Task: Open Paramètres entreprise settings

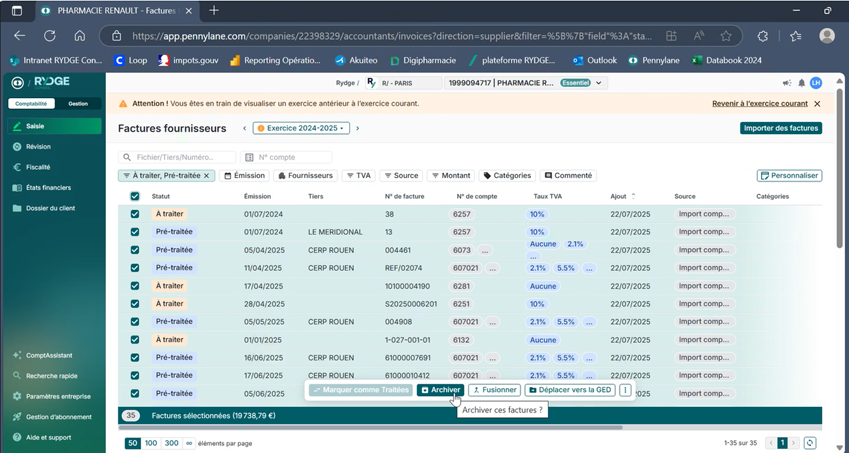Action: [57, 396]
